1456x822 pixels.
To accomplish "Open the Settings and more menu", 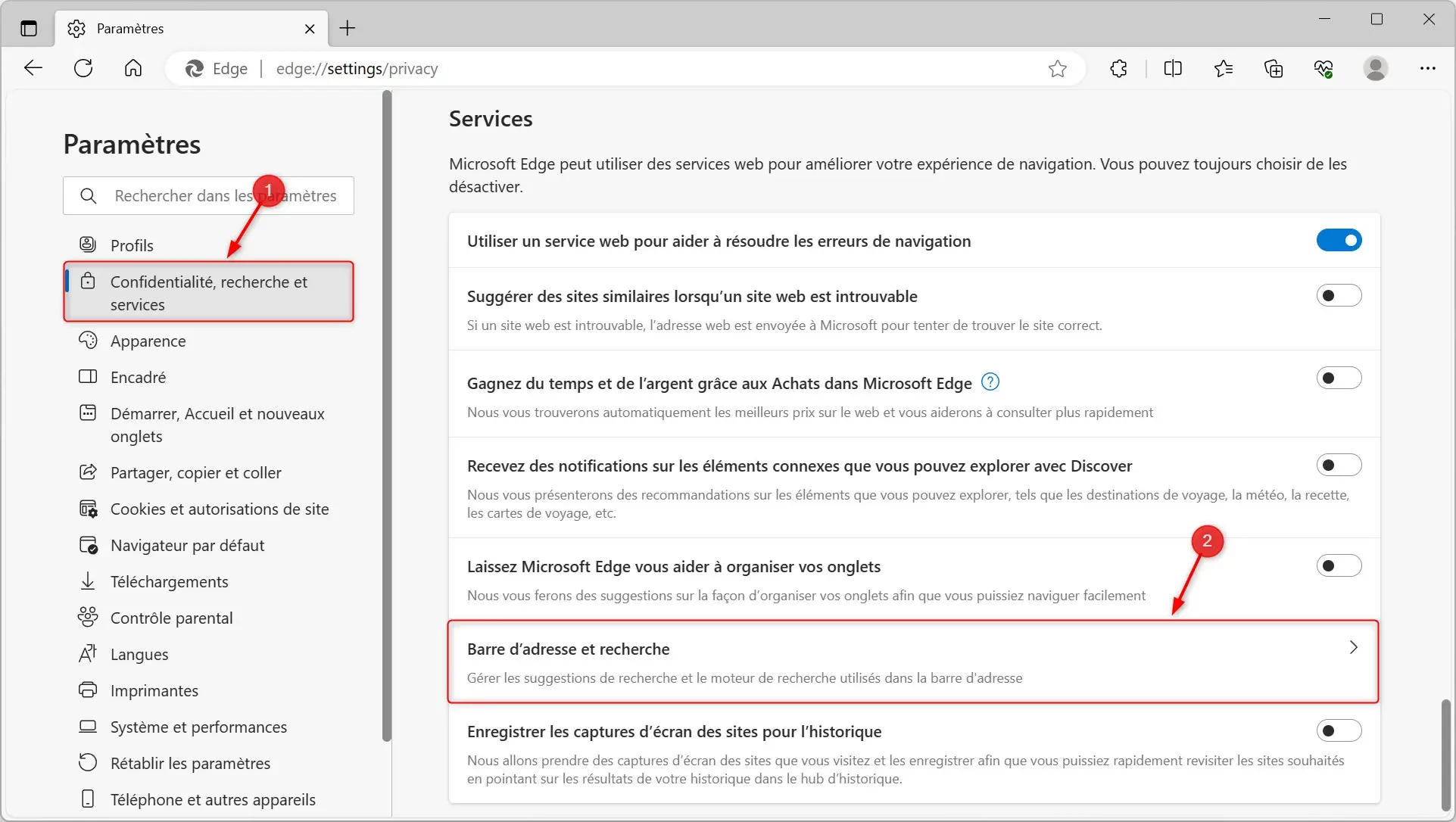I will pyautogui.click(x=1428, y=69).
